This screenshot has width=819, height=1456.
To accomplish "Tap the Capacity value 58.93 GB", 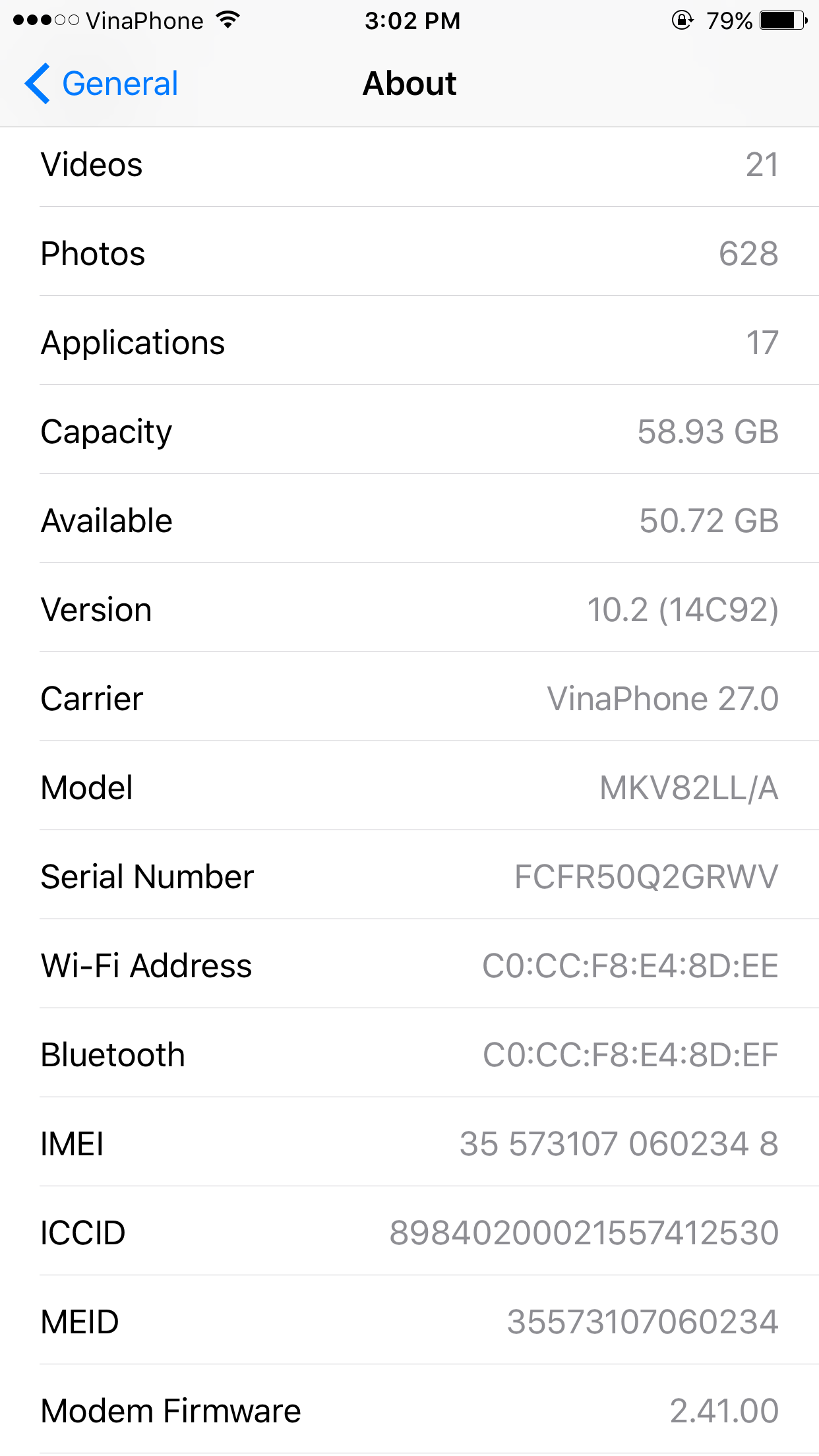I will click(x=708, y=432).
